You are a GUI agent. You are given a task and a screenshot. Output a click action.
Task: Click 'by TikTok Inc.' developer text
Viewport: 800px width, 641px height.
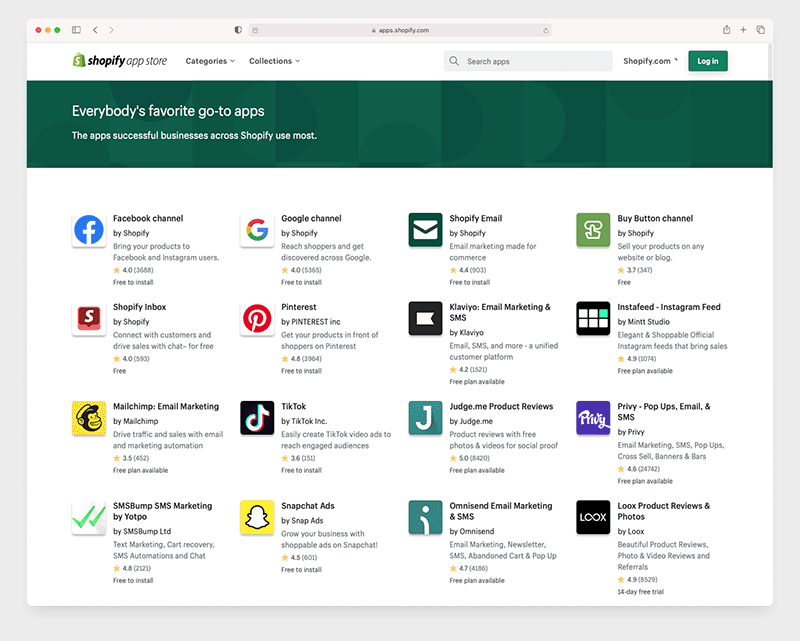click(304, 422)
